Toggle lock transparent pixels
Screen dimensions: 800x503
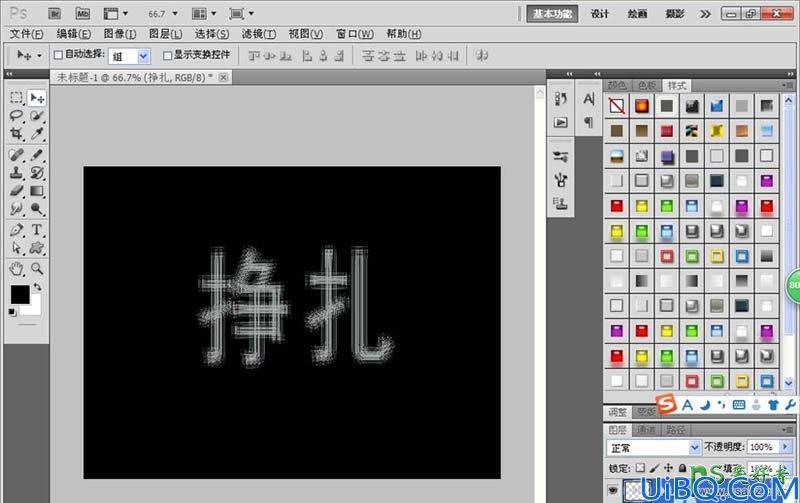click(640, 468)
